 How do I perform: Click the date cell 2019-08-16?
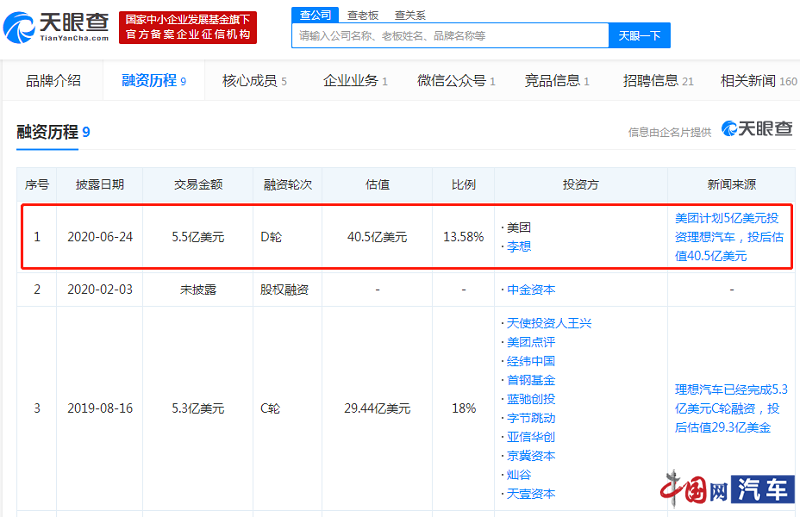tap(100, 408)
